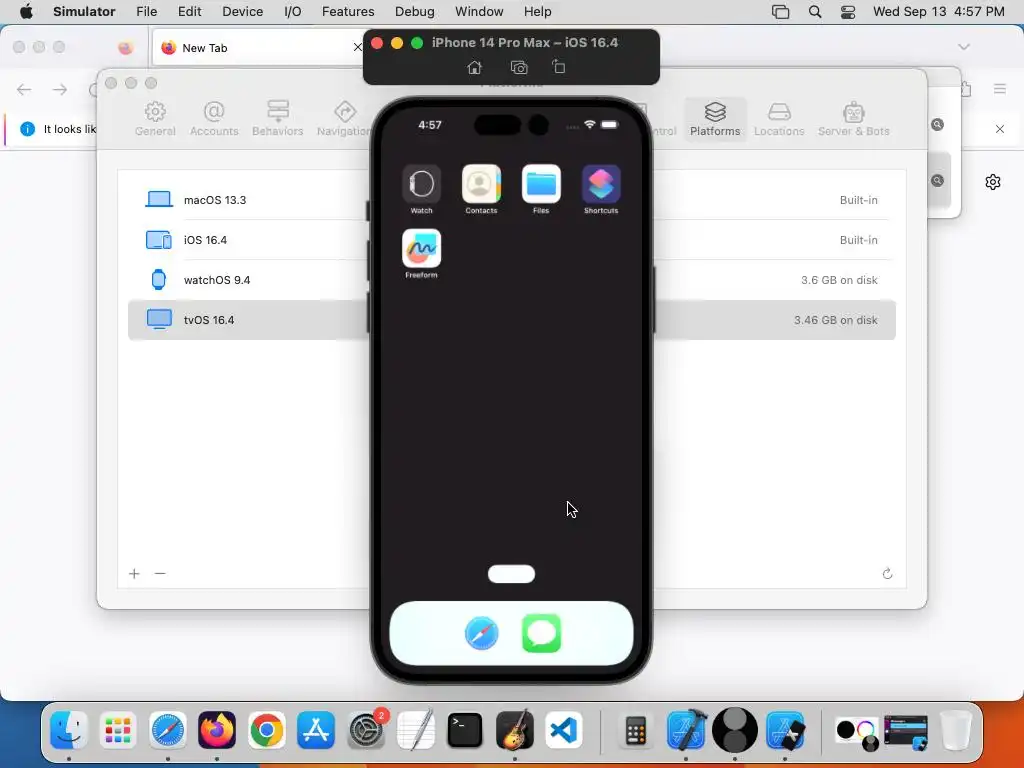Open TextEdit from the Dock
1024x768 pixels.
(x=415, y=729)
